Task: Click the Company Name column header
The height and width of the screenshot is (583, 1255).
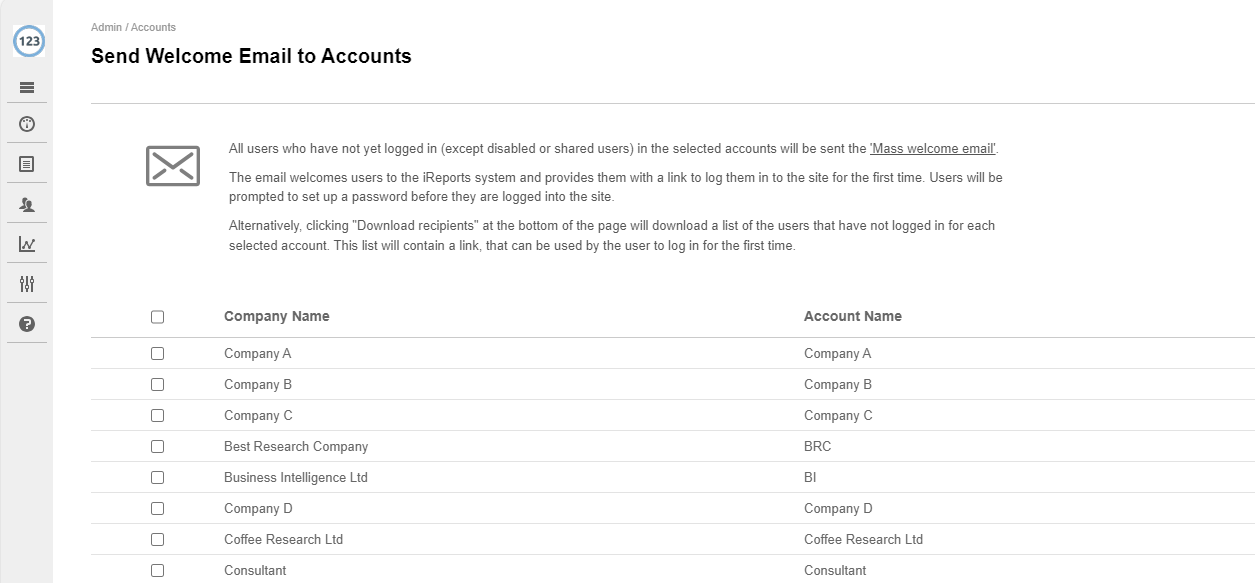Action: (276, 316)
